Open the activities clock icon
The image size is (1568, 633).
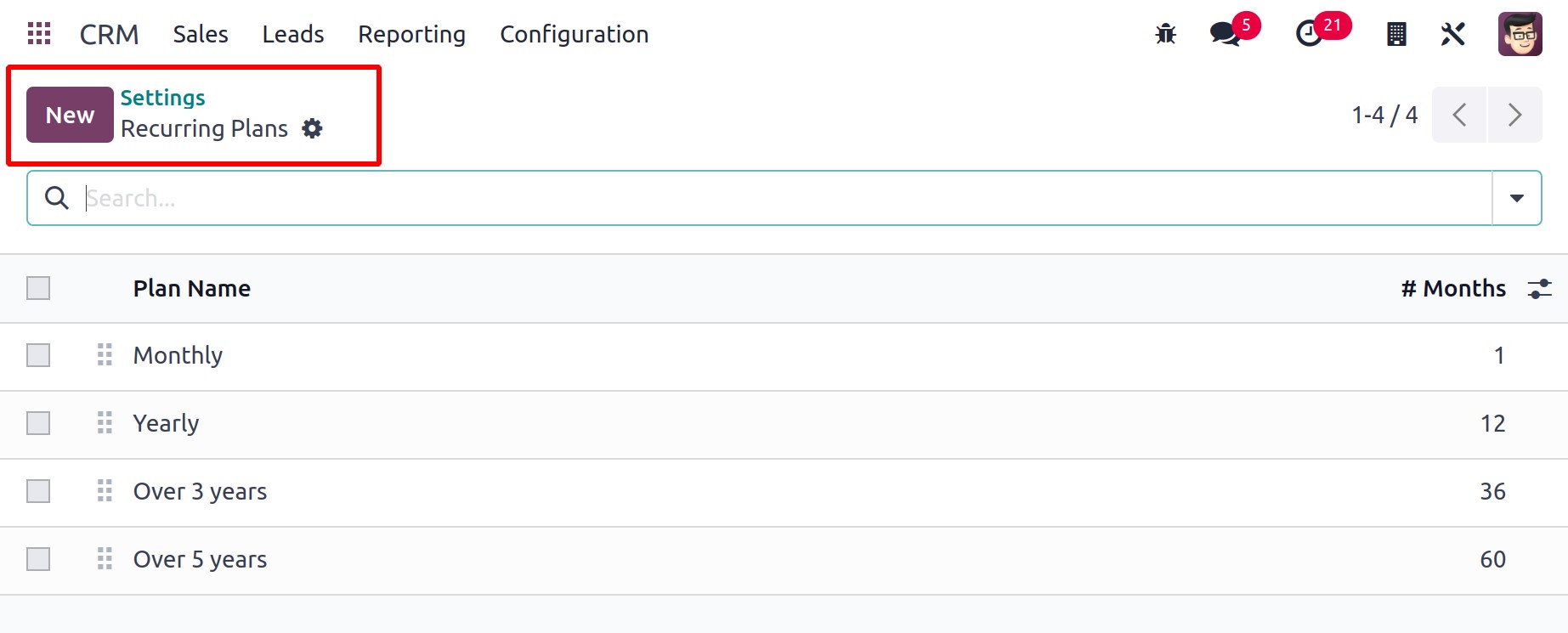click(1309, 34)
